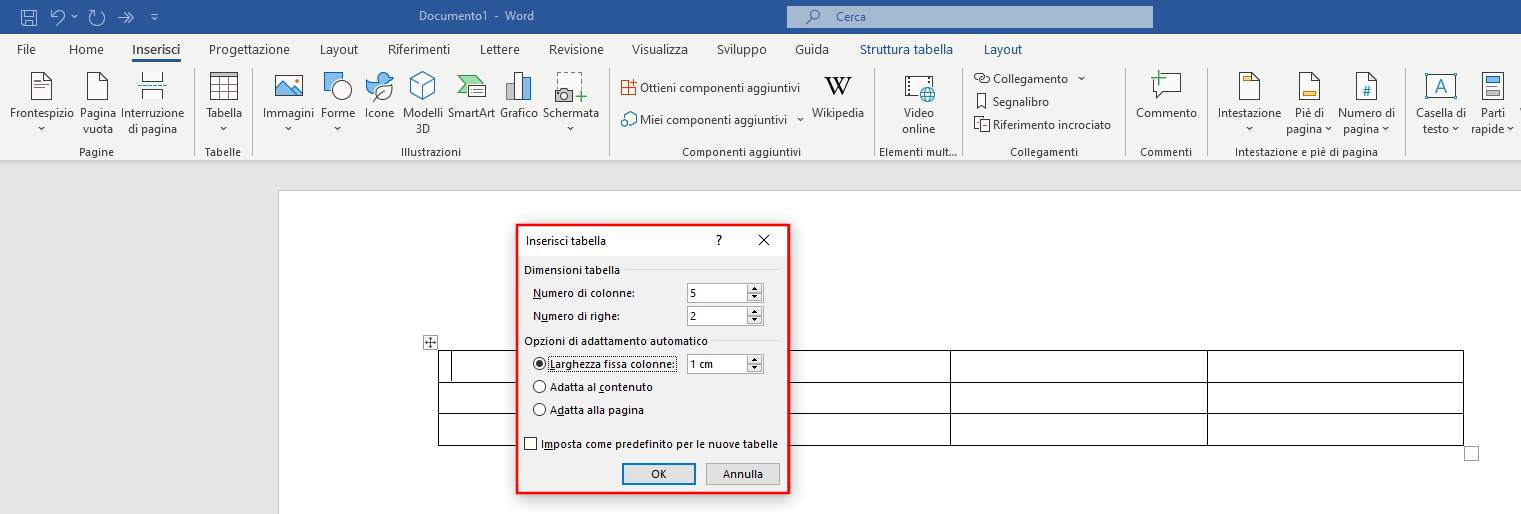
Task: Click the column width 1 cm field
Action: 717,364
